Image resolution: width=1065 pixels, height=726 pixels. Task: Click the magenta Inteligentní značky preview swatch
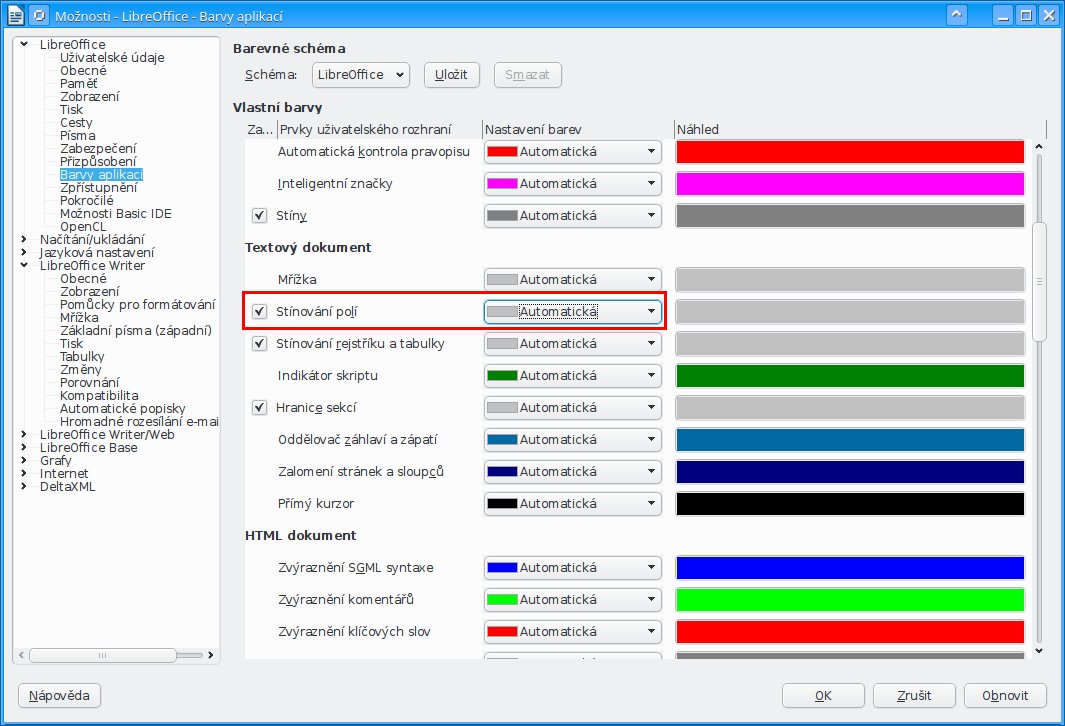(x=850, y=184)
